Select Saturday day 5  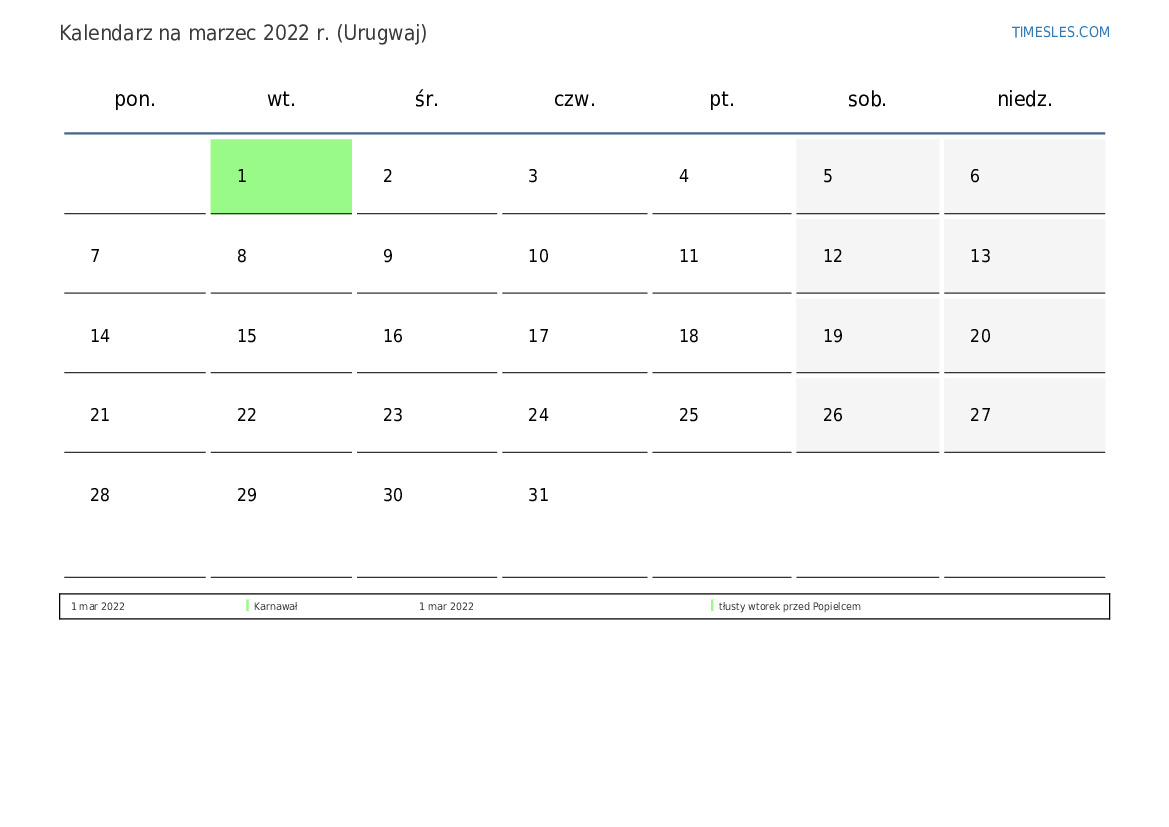point(867,176)
